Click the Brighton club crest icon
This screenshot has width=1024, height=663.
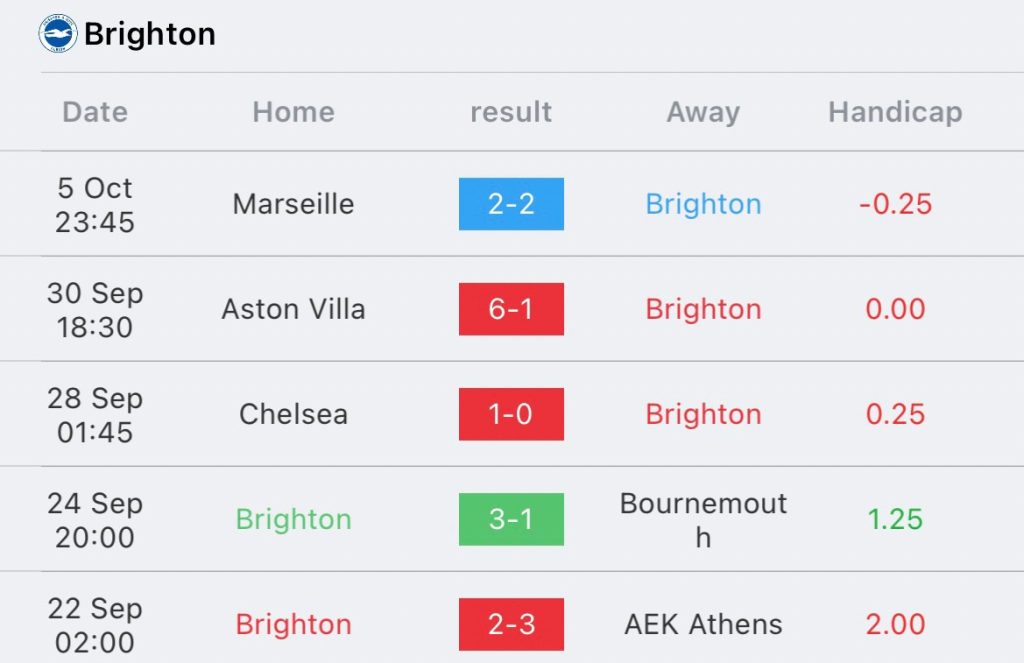coord(58,33)
